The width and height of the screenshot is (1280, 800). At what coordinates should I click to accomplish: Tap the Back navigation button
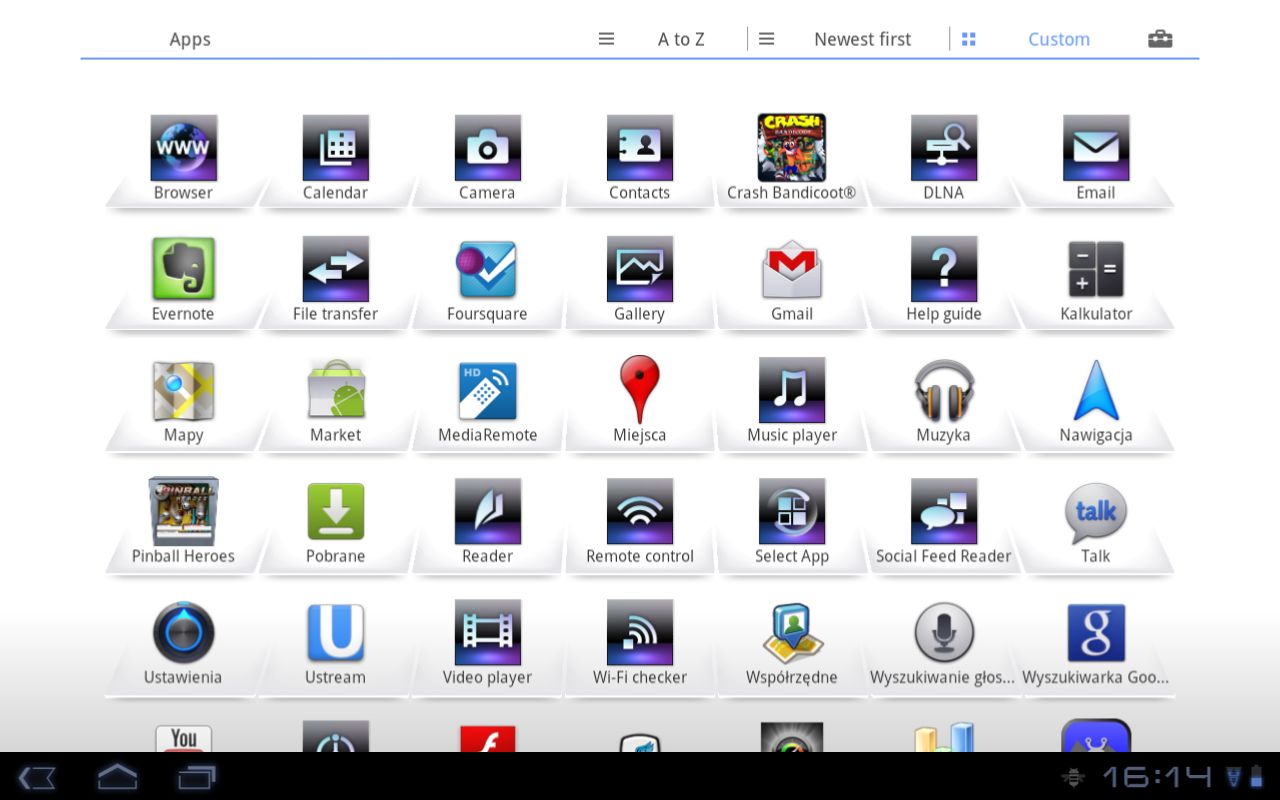[x=37, y=776]
